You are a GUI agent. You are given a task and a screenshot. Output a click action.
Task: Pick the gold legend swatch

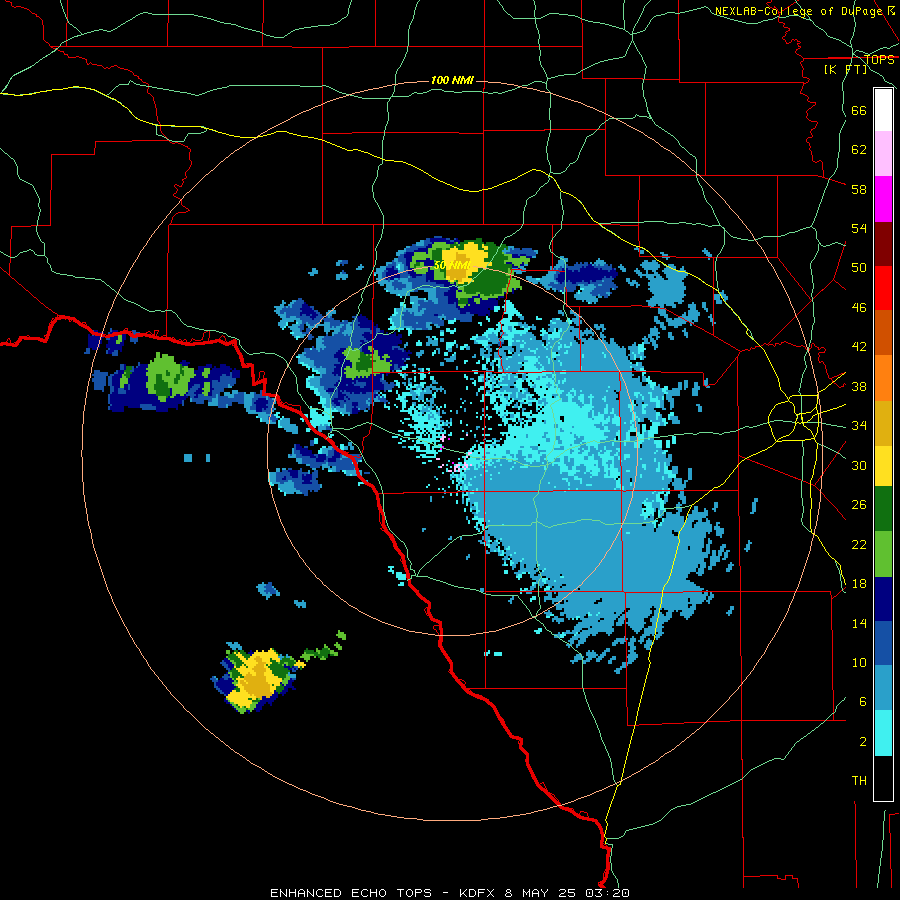(883, 423)
